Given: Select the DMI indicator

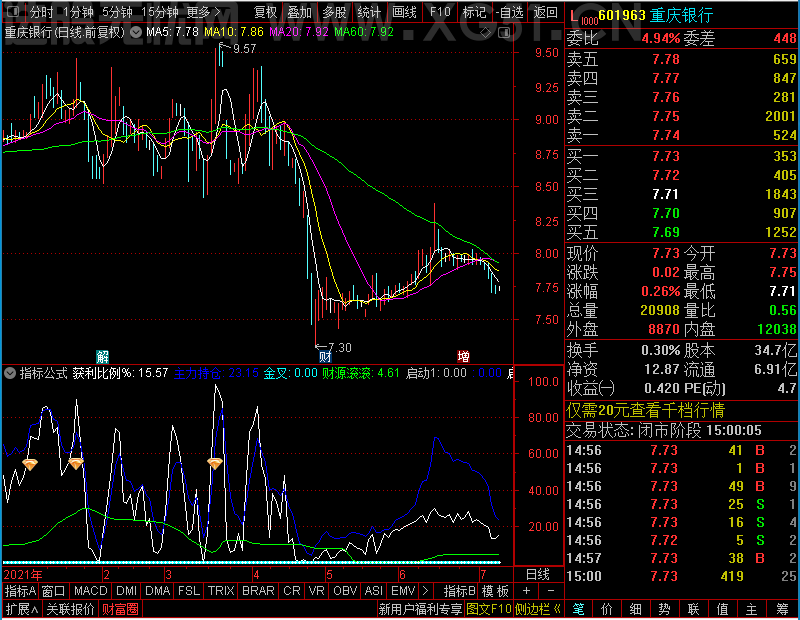Looking at the screenshot, I should coord(126,591).
